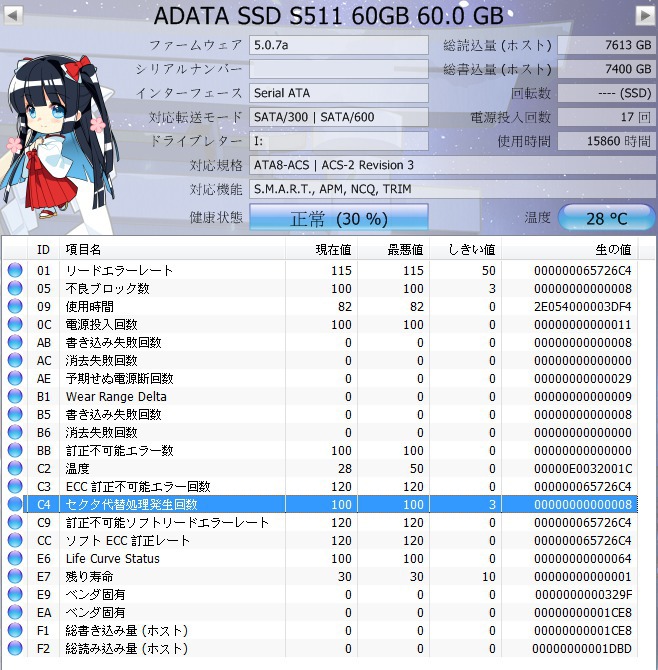Image resolution: width=658 pixels, height=670 pixels.
Task: Click status icon for selected row C4
Action: click(15, 504)
